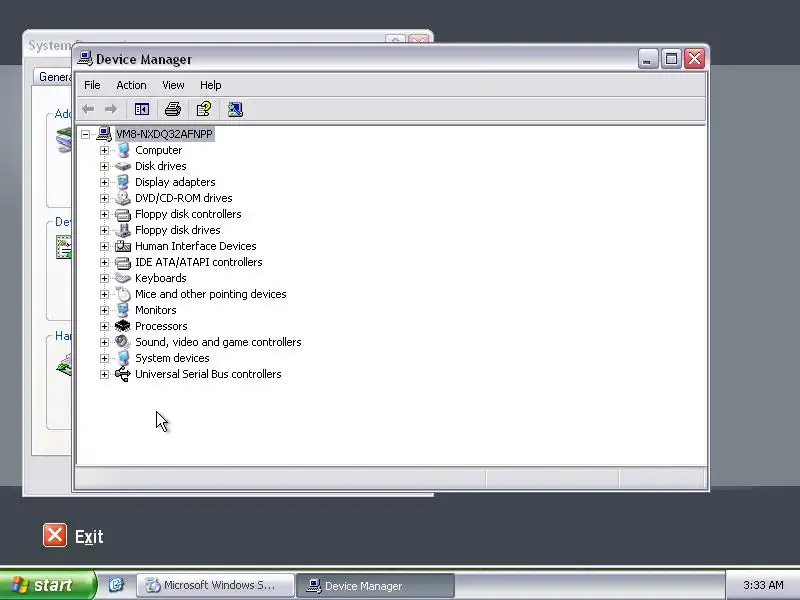Click the 3:33 AM system clock

[x=763, y=585]
